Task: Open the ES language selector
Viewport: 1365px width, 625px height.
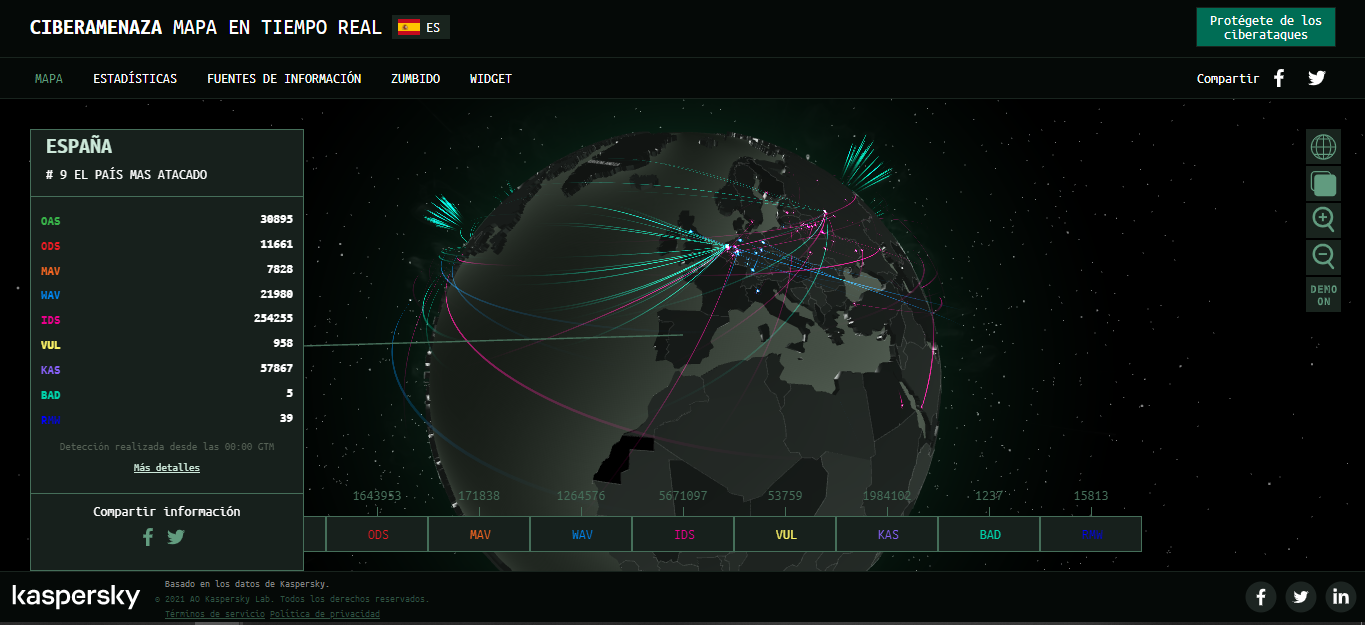Action: click(x=421, y=27)
